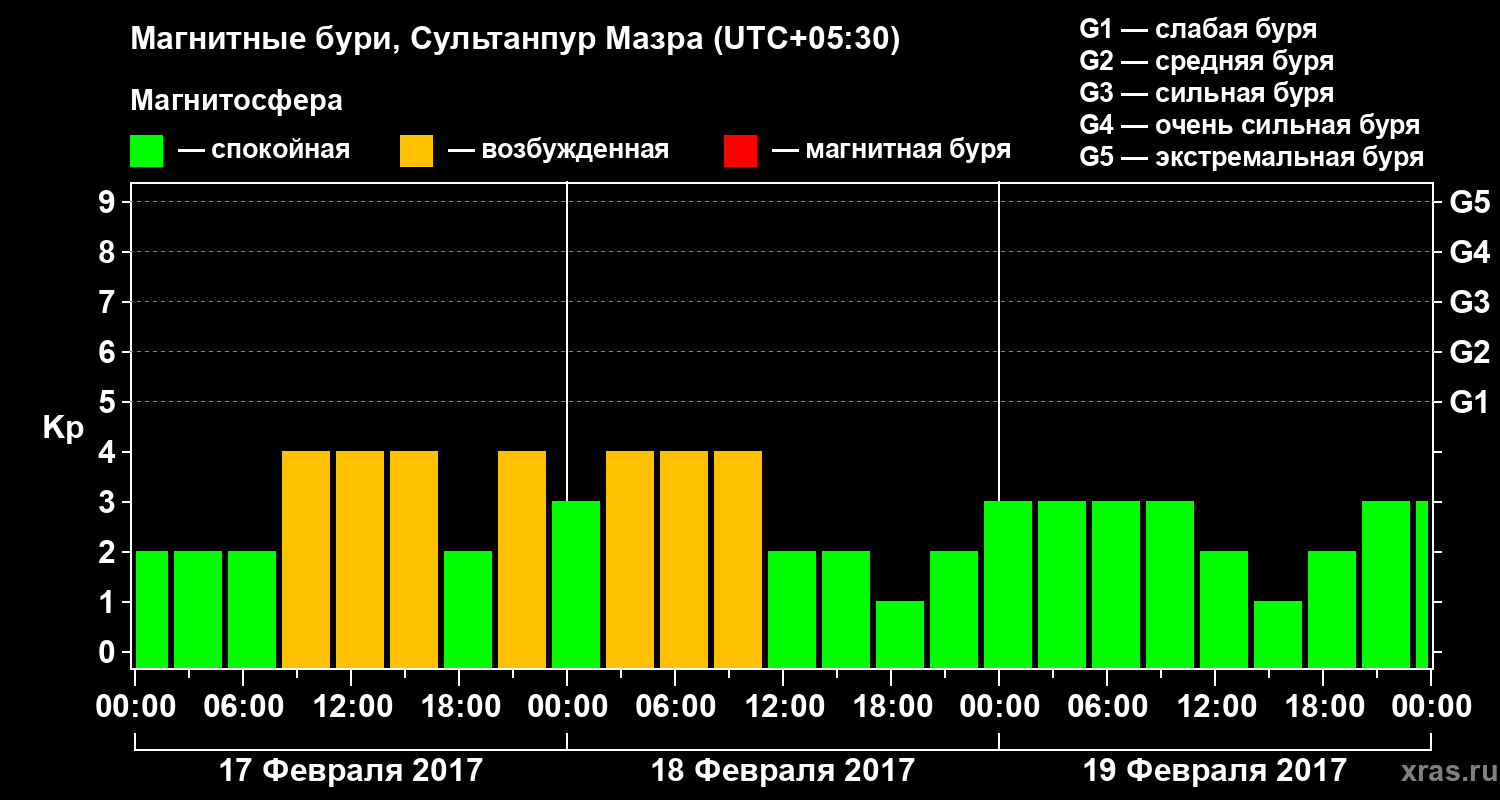Click 'G4 — очень сильная буря' description

point(1250,125)
